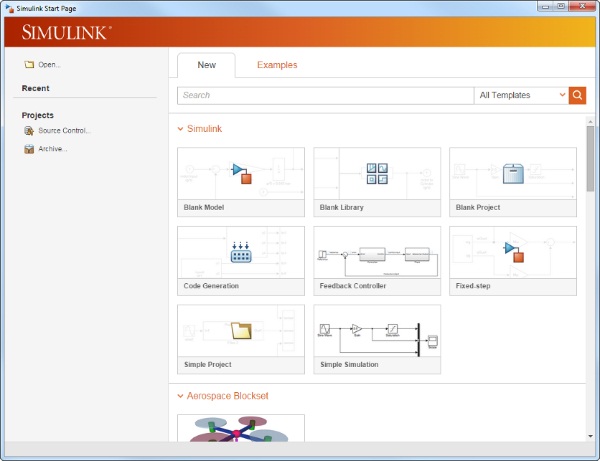Click the orange search magnifier button
Image resolution: width=600 pixels, height=461 pixels.
(x=577, y=95)
